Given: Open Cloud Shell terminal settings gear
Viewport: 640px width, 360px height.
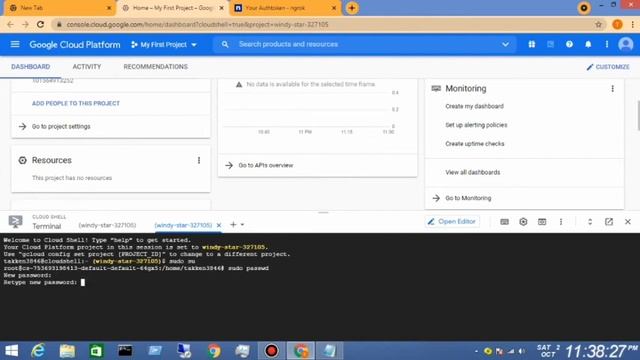Looking at the screenshot, I should 523,222.
